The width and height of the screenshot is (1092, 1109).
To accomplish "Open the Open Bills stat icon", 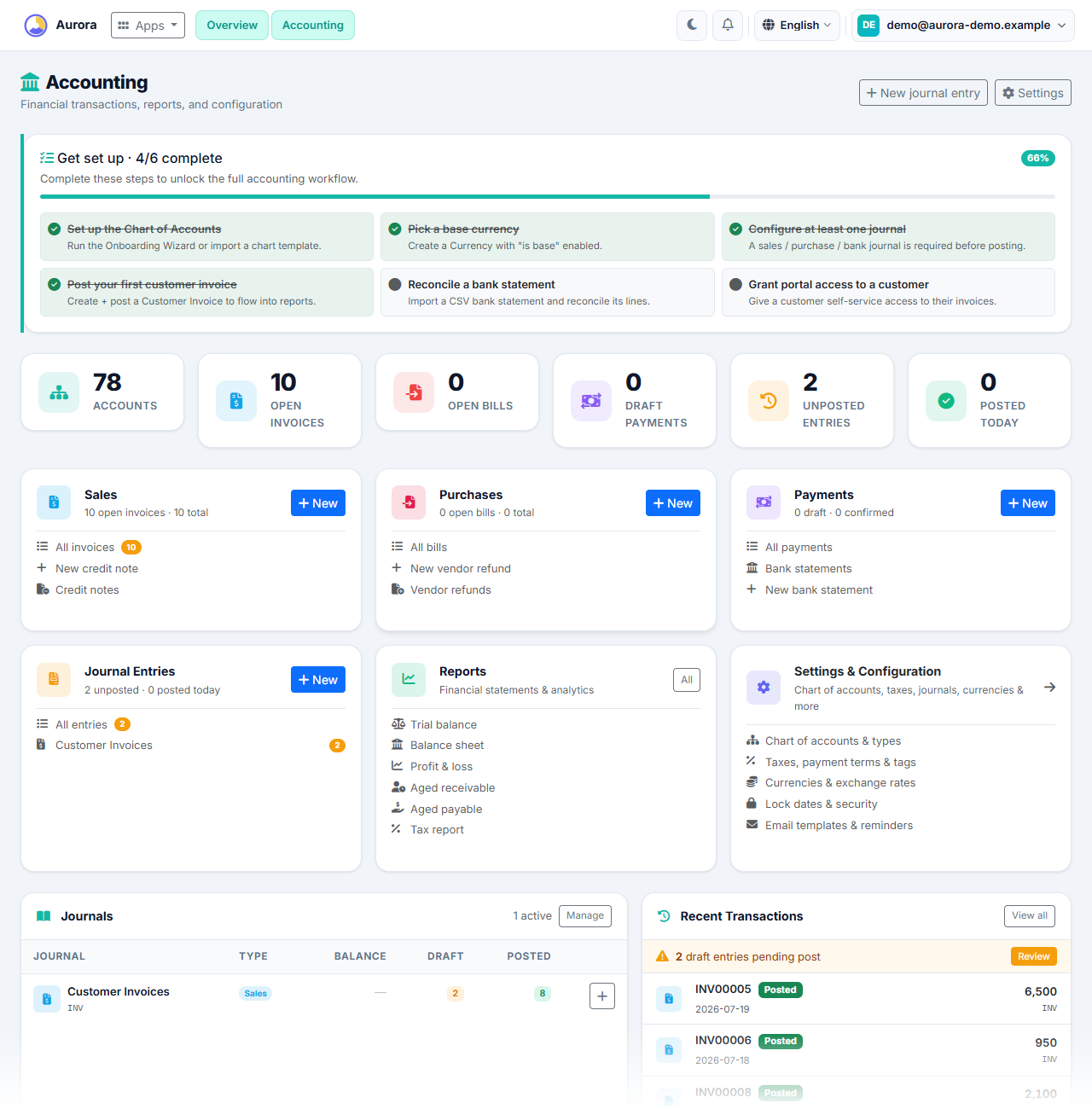I will coord(414,392).
